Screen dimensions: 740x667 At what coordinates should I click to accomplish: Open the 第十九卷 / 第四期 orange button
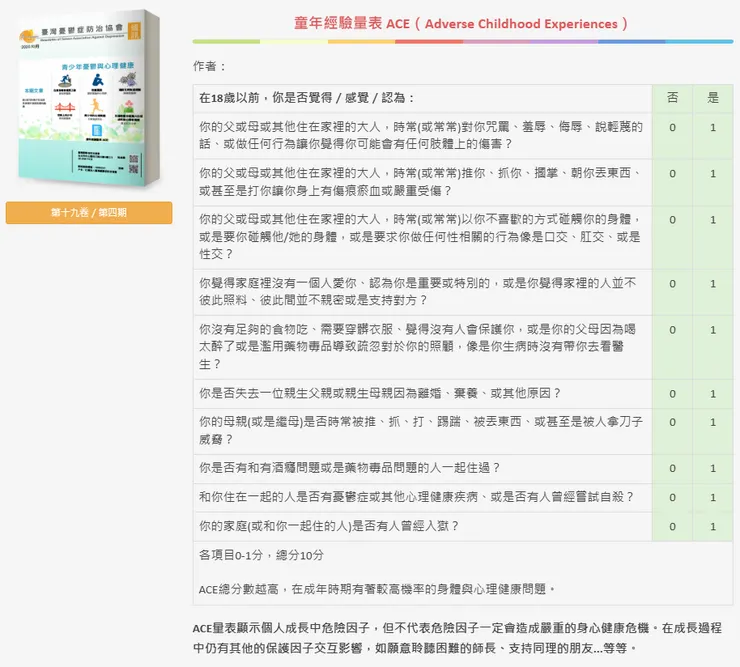point(89,212)
